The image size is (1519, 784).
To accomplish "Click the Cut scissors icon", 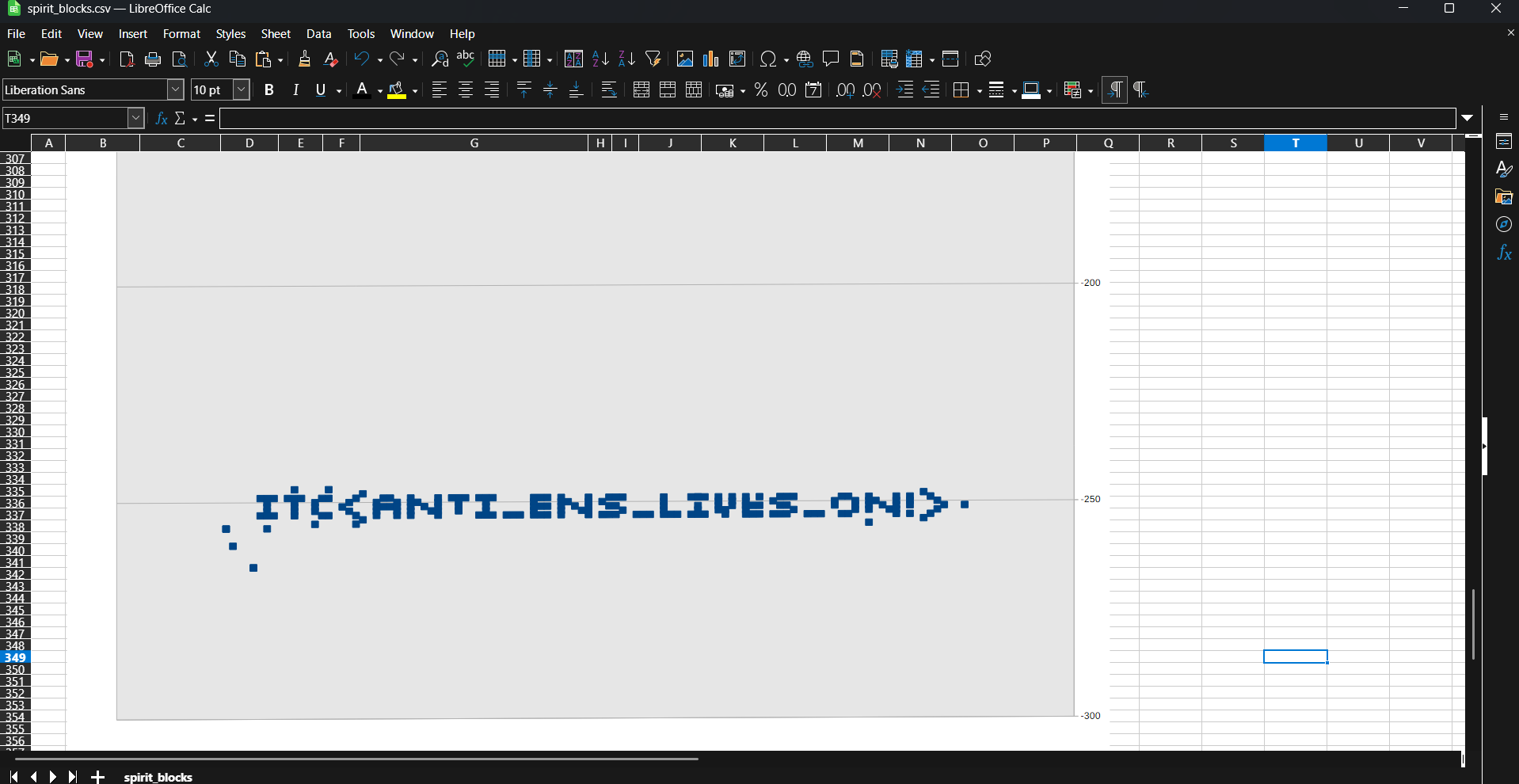I will (x=211, y=59).
